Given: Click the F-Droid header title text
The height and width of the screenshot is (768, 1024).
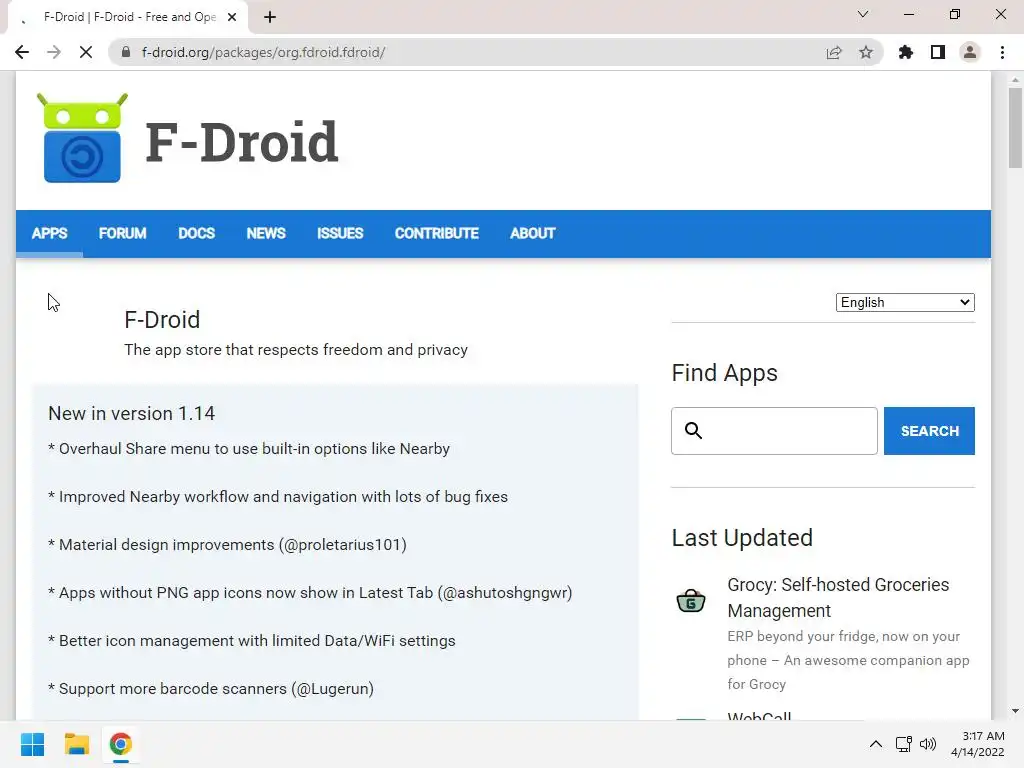Looking at the screenshot, I should pos(242,141).
